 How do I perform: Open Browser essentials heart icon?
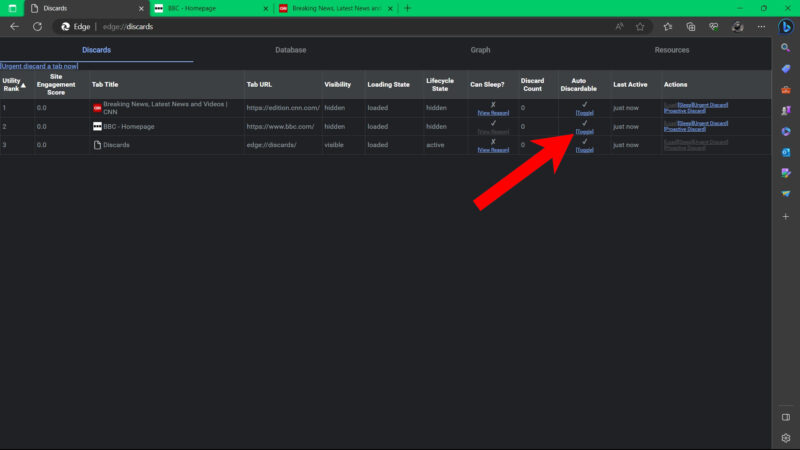[714, 27]
